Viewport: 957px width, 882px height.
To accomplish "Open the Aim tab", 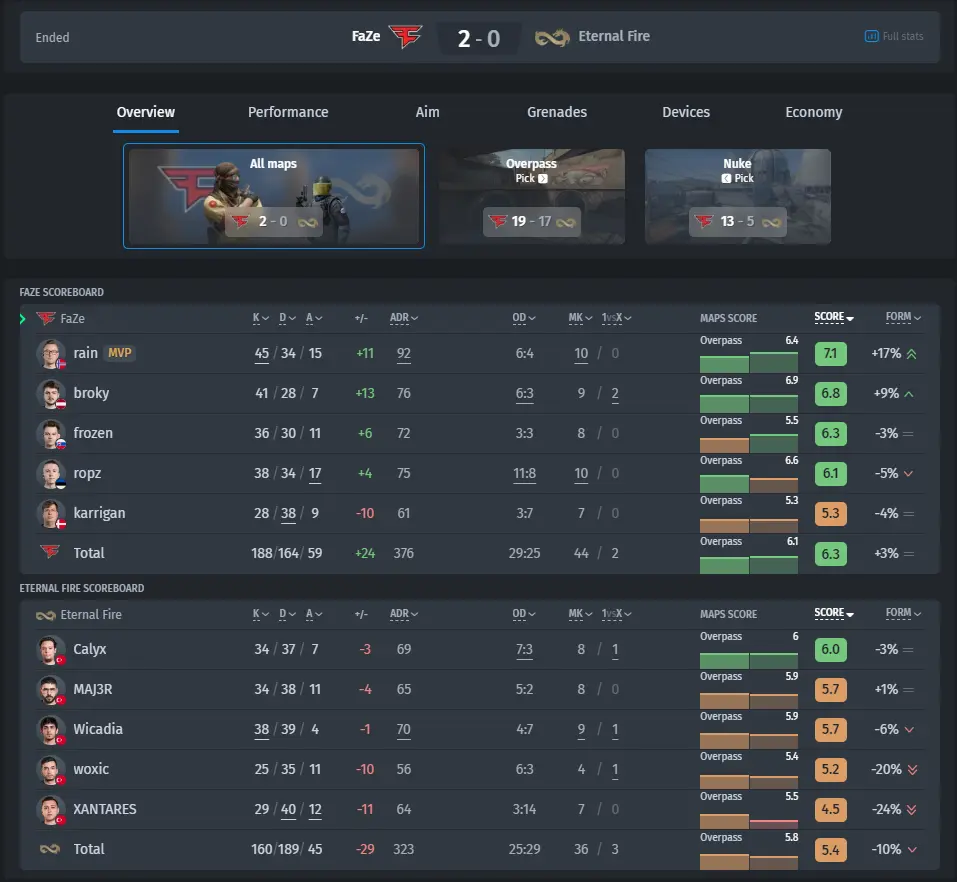I will [x=427, y=112].
